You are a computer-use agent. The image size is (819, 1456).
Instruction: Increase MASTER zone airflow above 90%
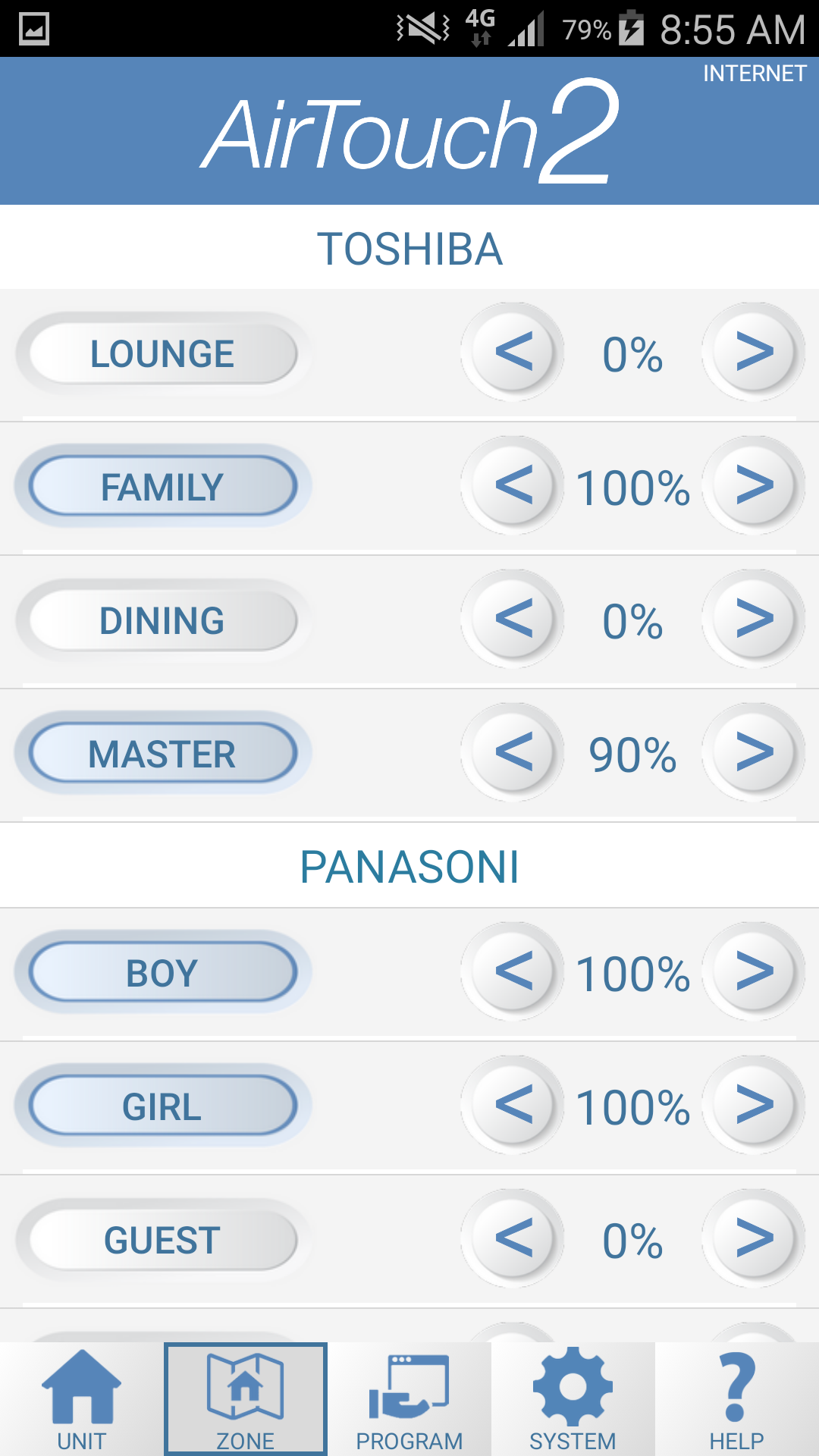pyautogui.click(x=754, y=752)
